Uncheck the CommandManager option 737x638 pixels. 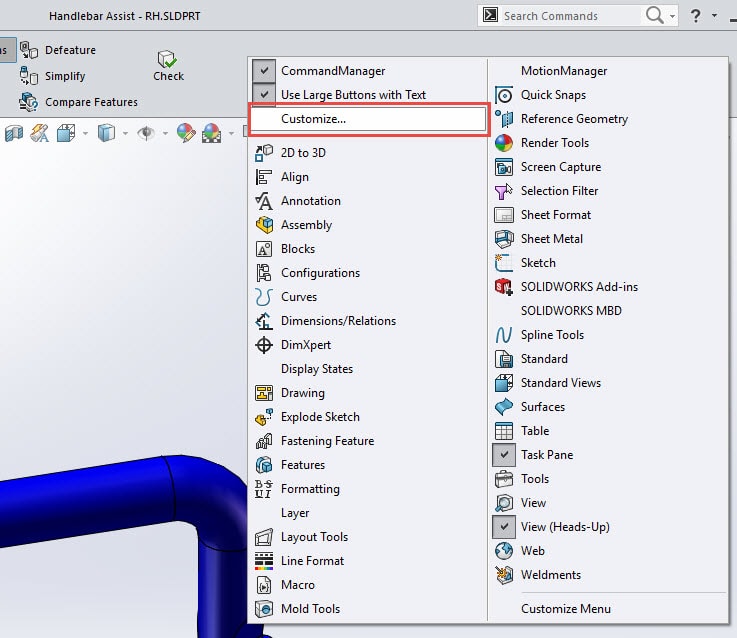point(264,71)
